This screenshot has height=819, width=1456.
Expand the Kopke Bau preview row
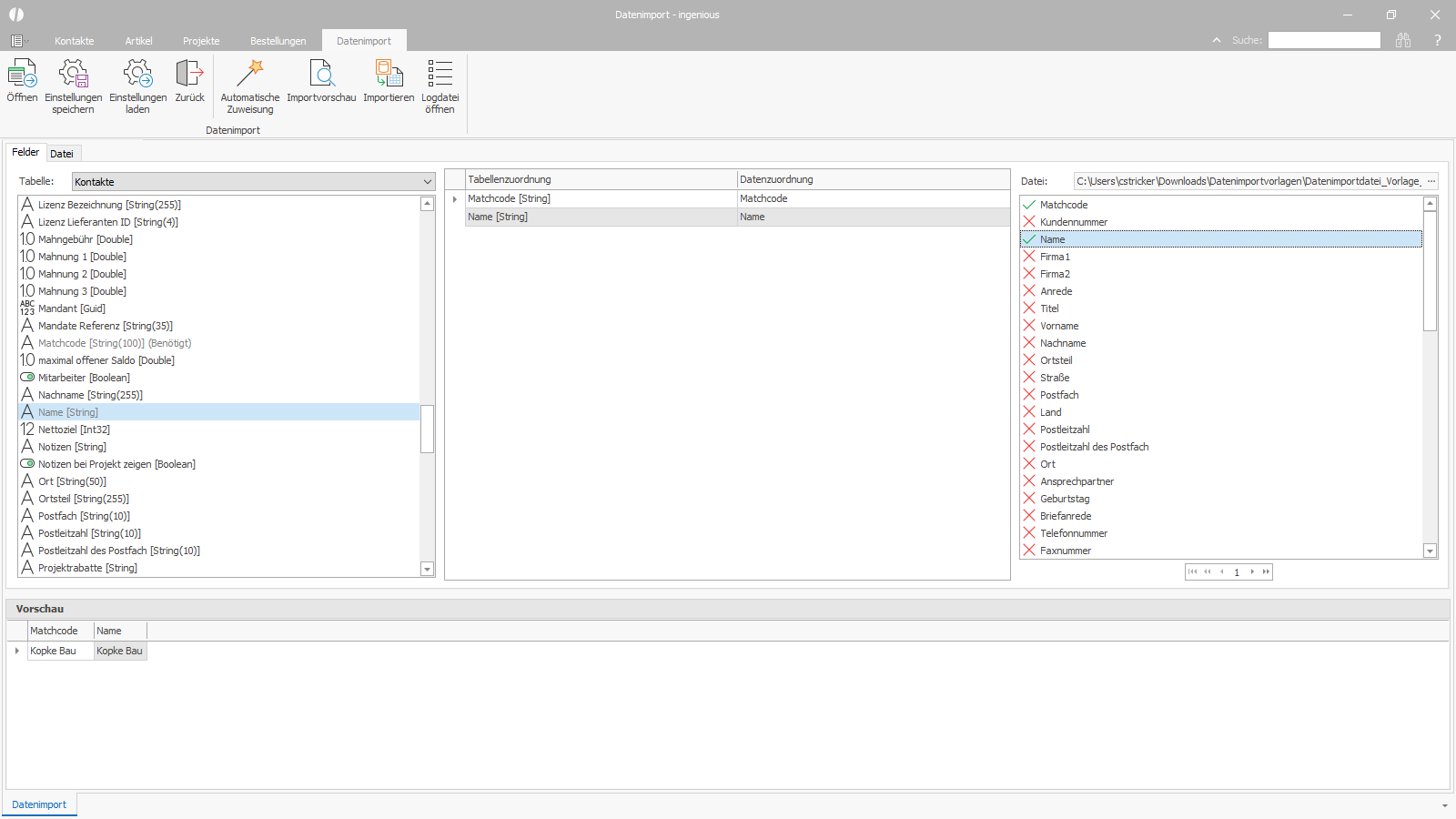(x=17, y=652)
